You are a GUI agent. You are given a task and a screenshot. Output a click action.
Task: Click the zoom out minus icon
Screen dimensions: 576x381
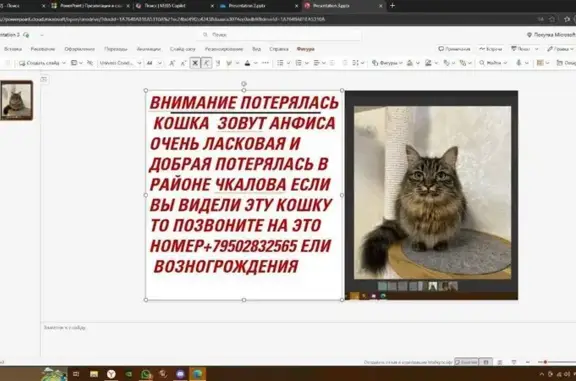(x=528, y=362)
